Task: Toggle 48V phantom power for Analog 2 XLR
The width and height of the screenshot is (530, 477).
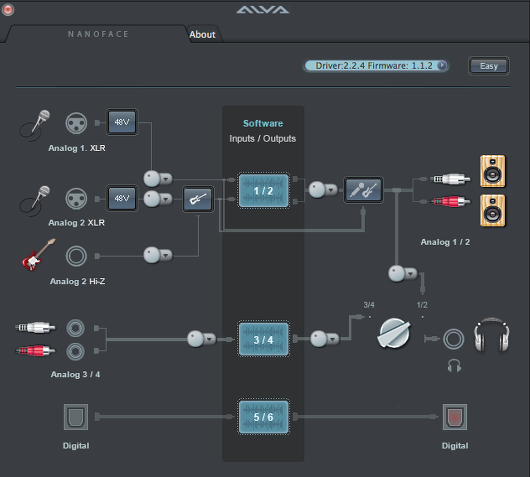Action: coord(122,198)
